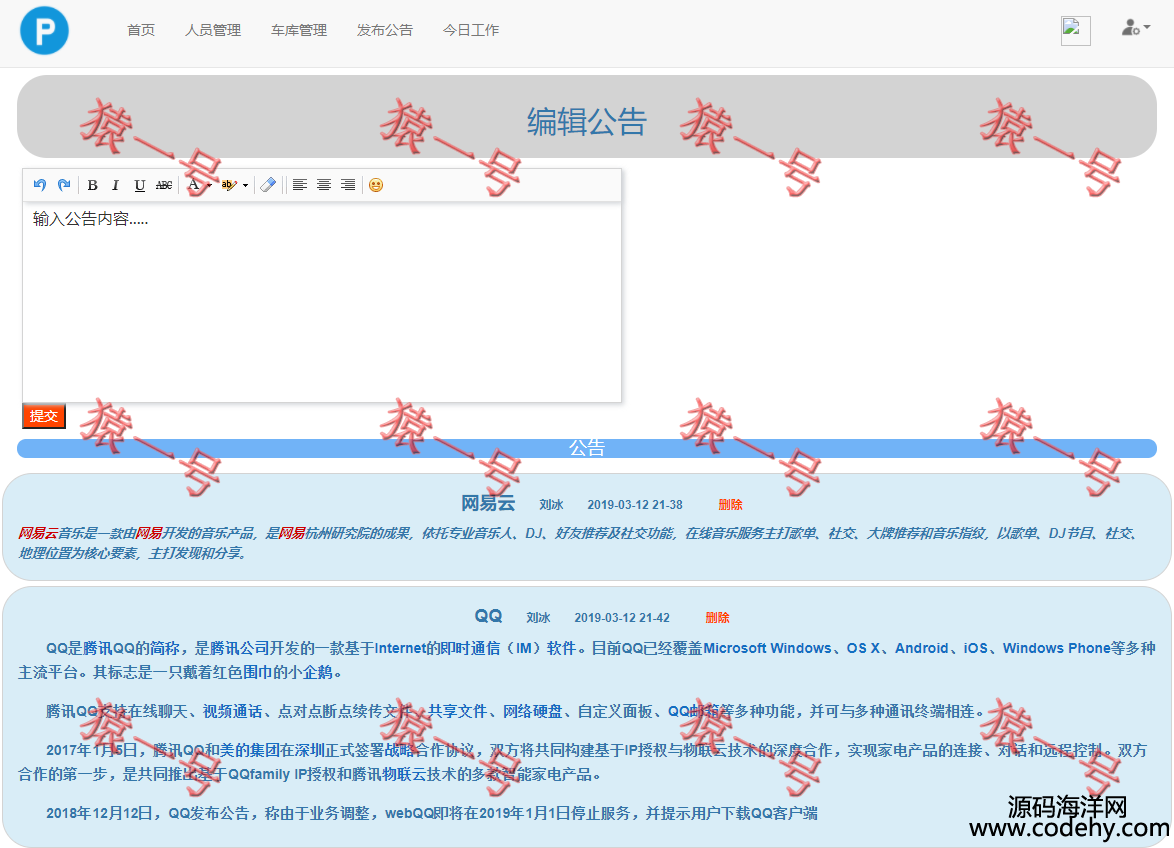The image size is (1174, 848).
Task: Center align text
Action: click(x=323, y=185)
